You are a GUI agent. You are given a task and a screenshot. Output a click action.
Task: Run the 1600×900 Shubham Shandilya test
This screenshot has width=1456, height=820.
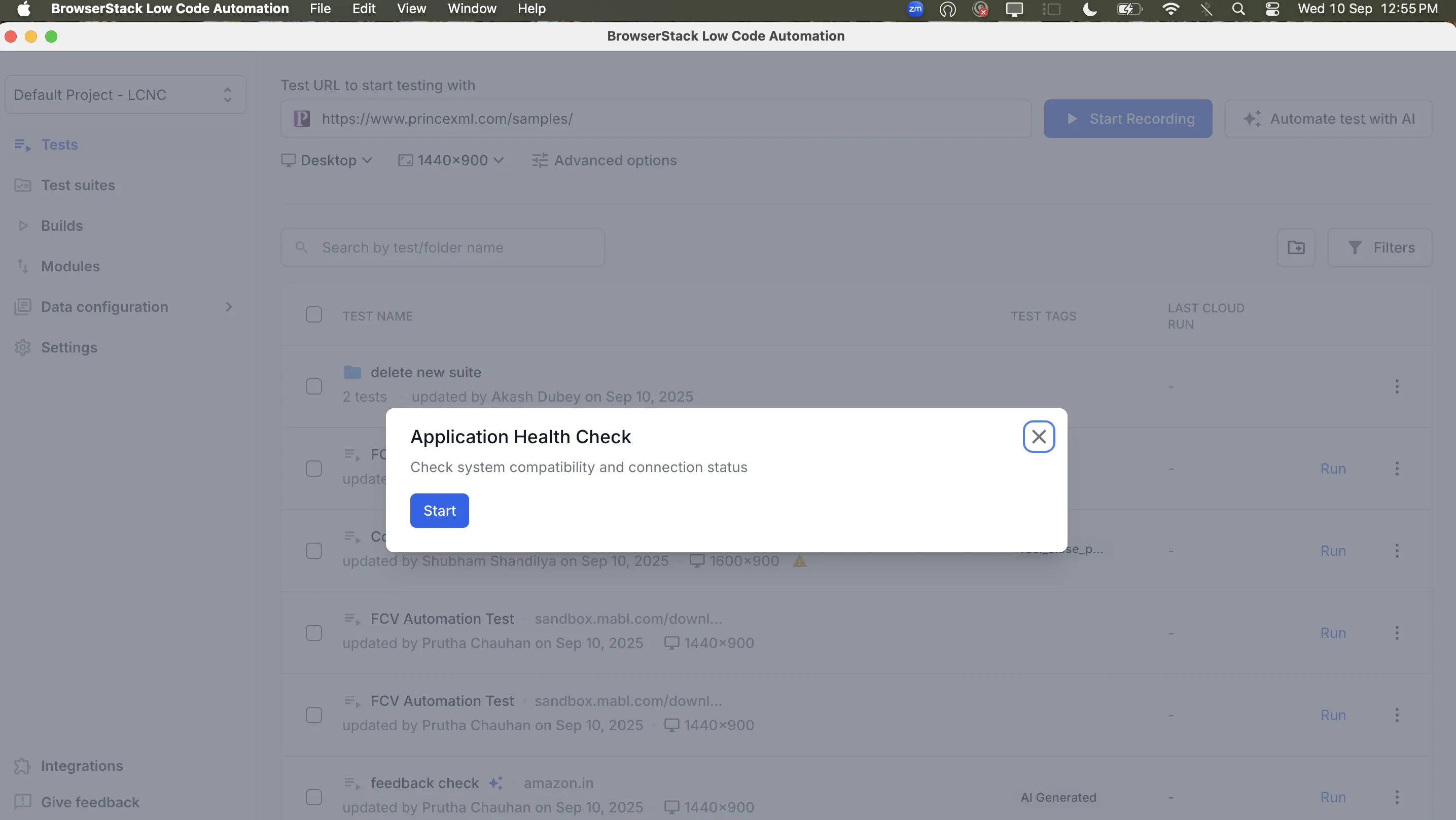click(1333, 551)
